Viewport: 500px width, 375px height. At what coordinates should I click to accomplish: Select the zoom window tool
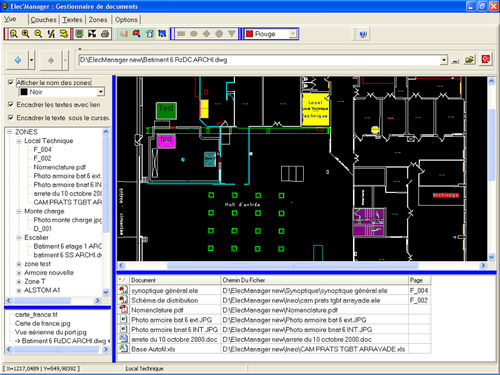click(13, 34)
